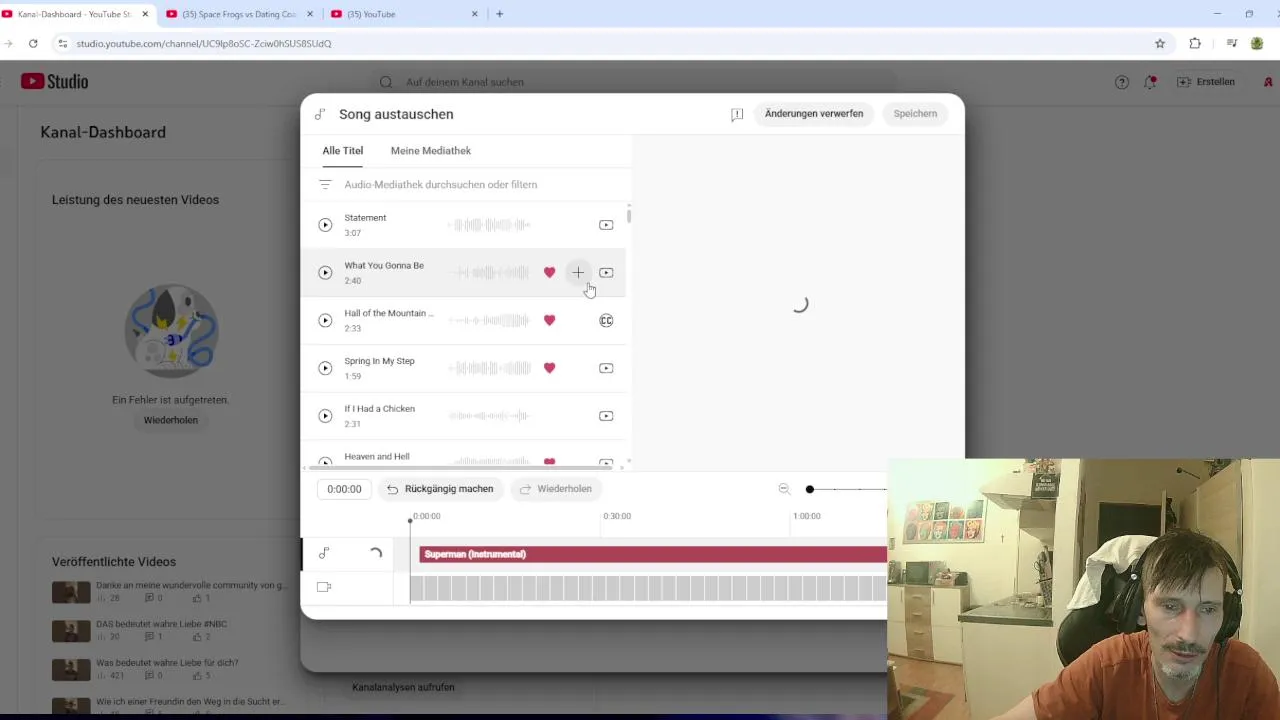Click thumbnail of 'Was bedeutet wahre Liebe' video
This screenshot has width=1280, height=720.
[71, 670]
